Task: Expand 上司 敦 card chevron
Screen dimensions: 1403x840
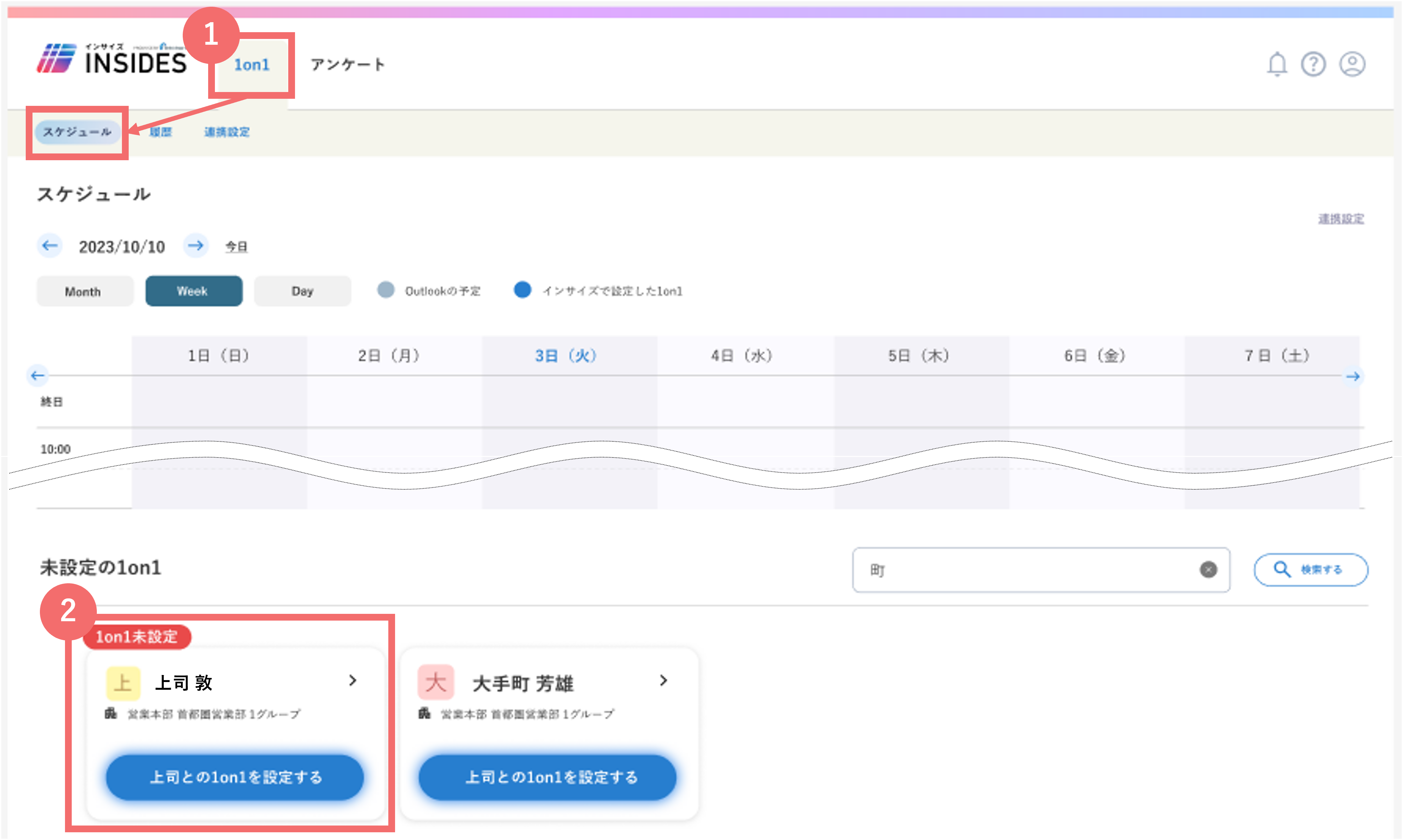Action: click(353, 680)
